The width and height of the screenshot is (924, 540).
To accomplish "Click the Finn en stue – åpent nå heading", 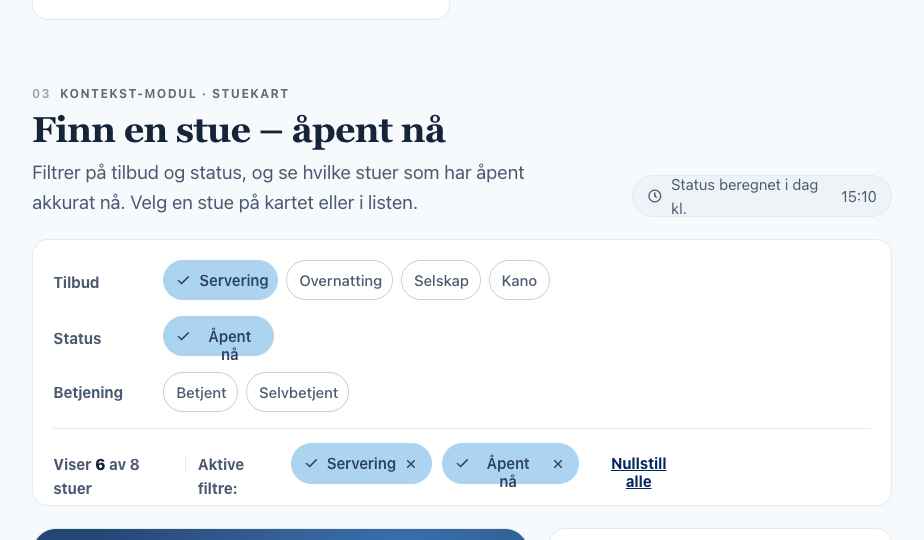I will (239, 131).
